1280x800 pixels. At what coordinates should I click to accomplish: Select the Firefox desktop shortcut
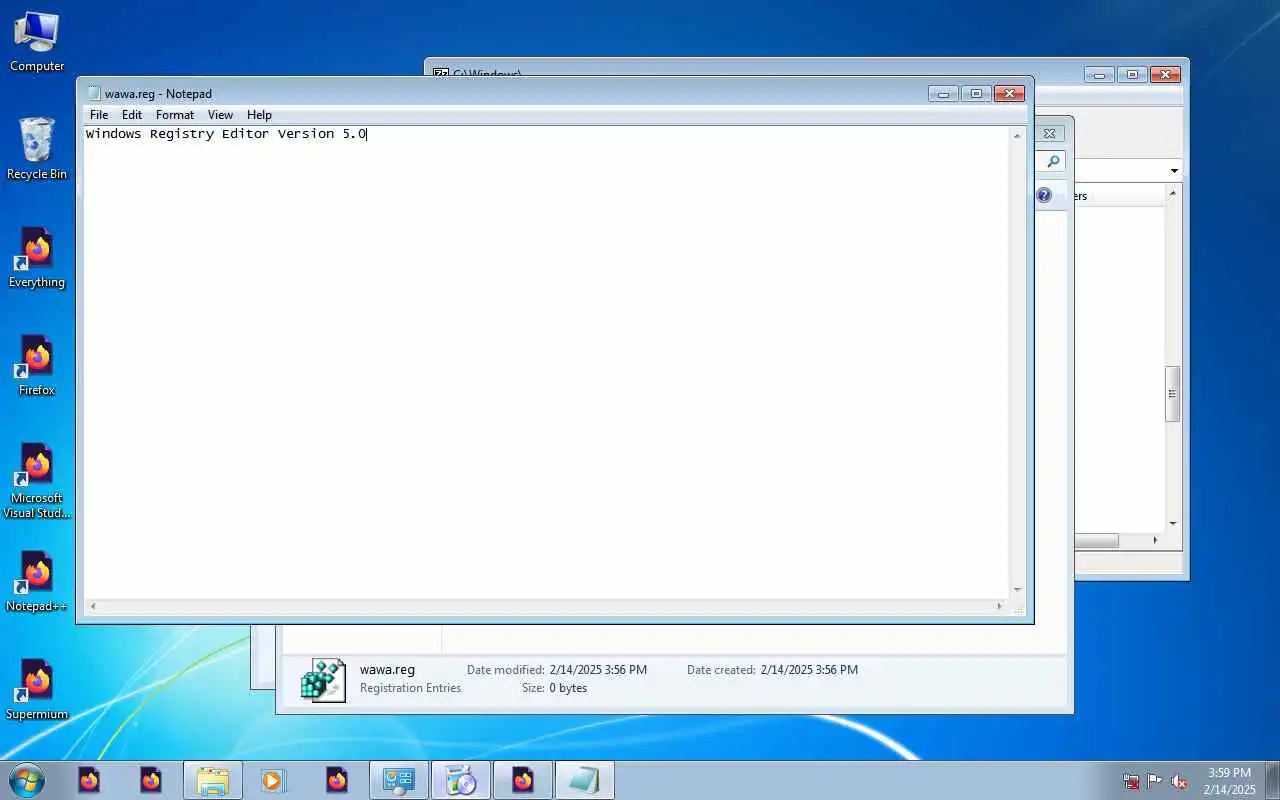click(37, 366)
